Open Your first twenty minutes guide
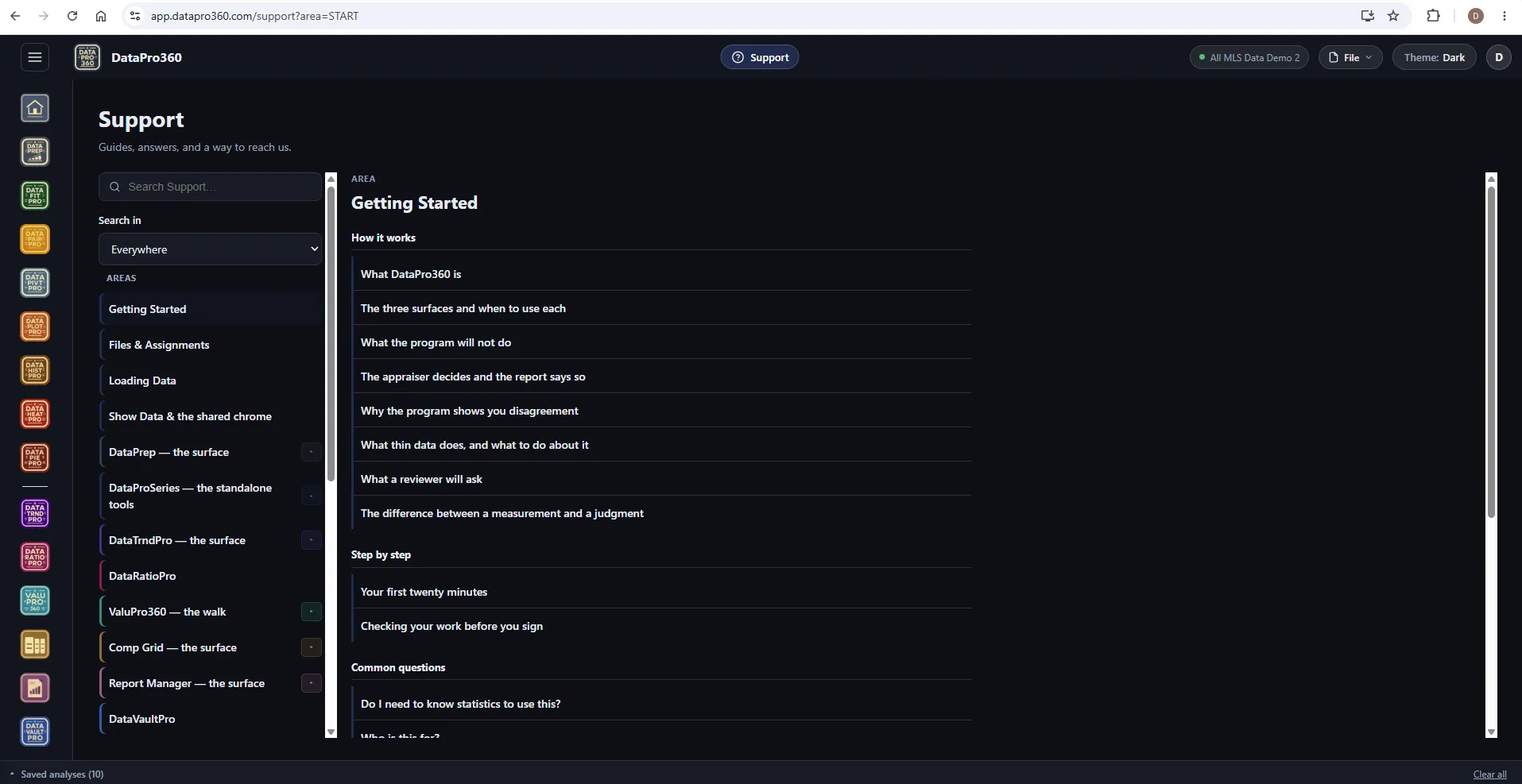The image size is (1522, 784). (x=661, y=592)
